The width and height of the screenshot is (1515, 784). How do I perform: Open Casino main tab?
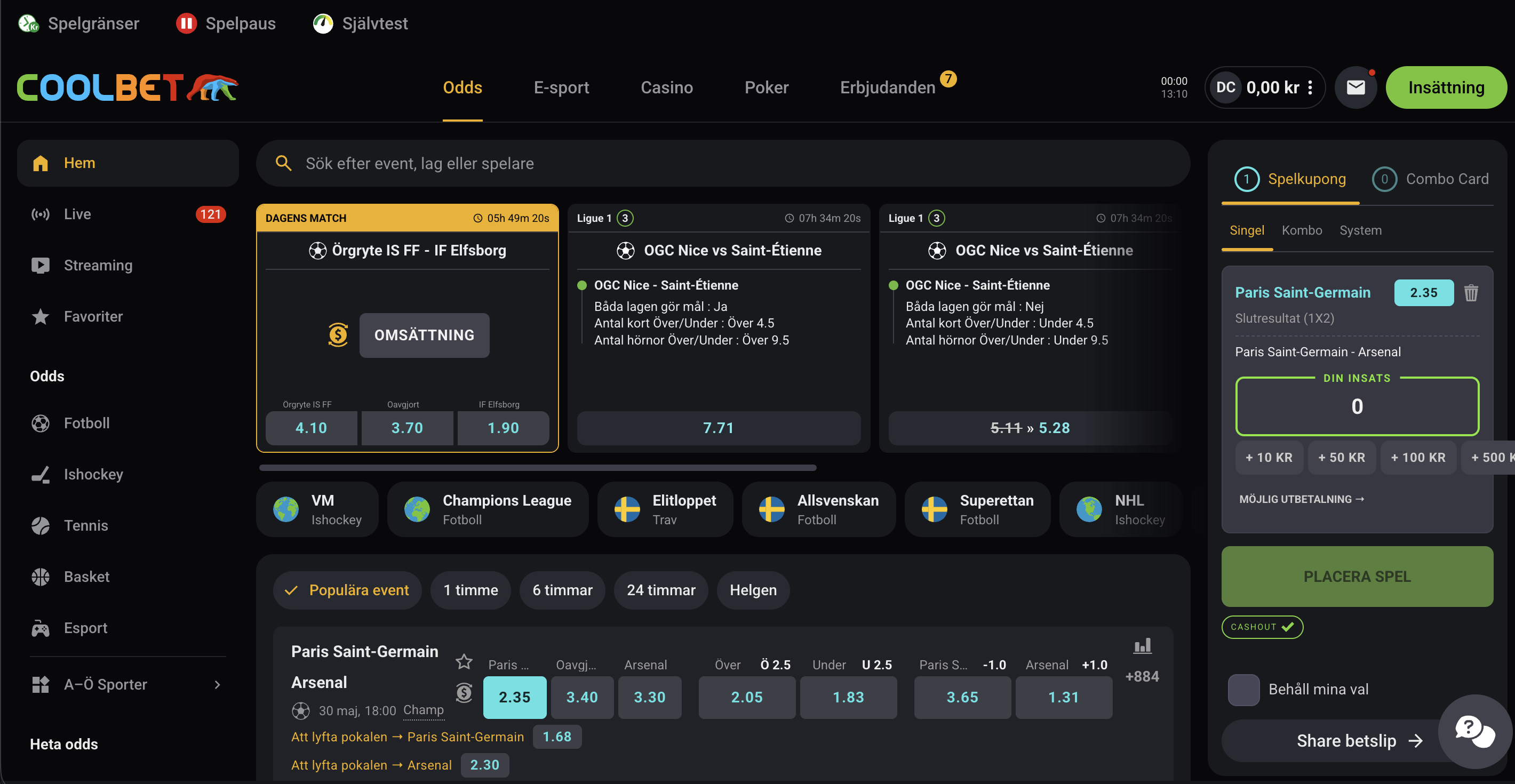[666, 87]
